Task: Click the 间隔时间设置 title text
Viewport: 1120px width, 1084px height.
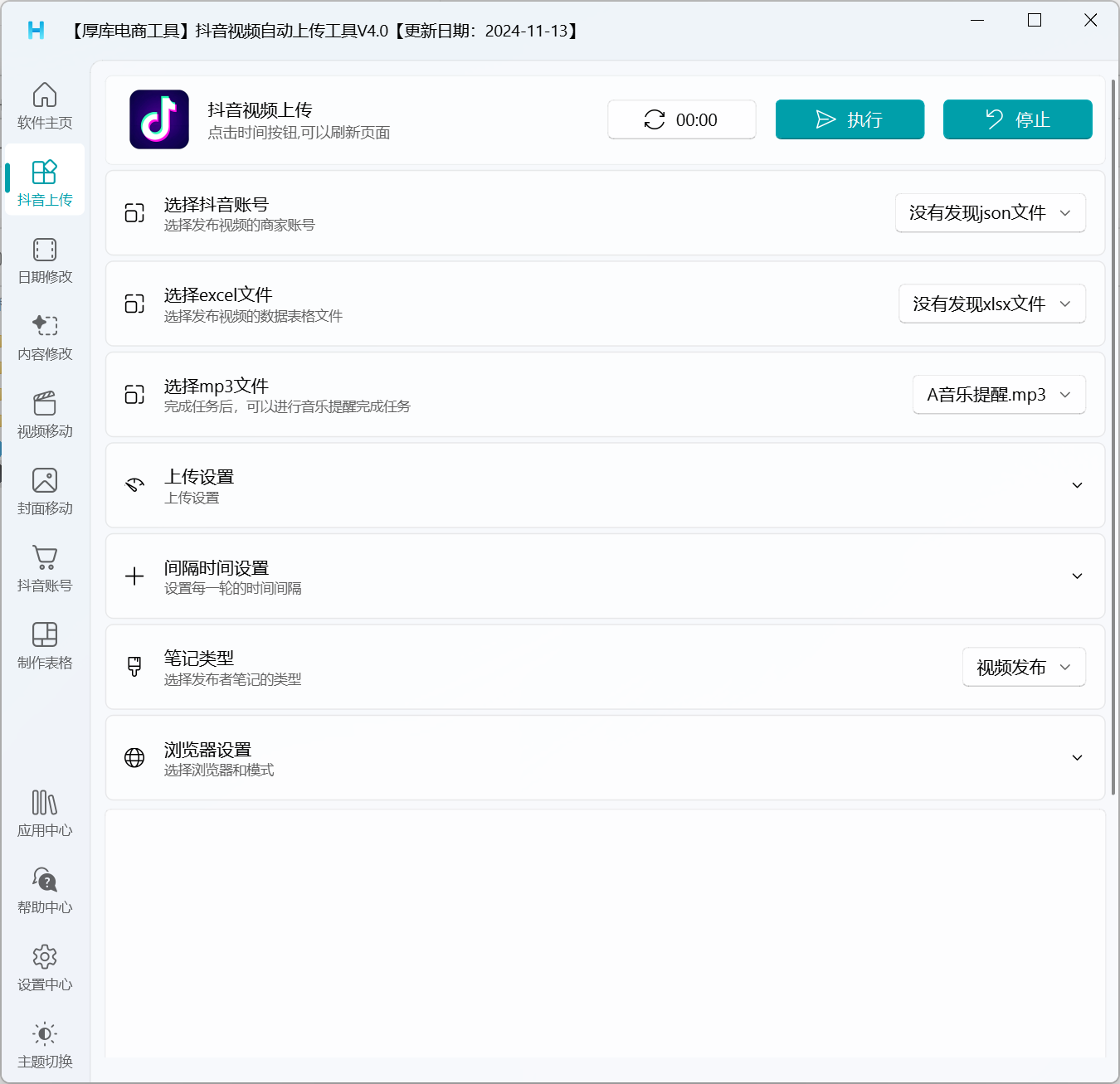Action: click(217, 568)
